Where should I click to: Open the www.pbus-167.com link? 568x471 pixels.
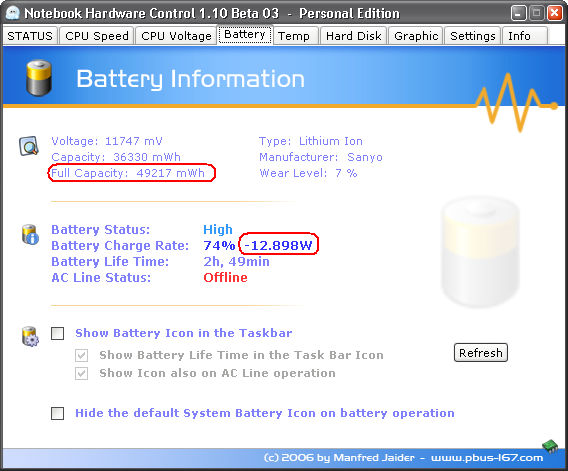tap(487, 458)
